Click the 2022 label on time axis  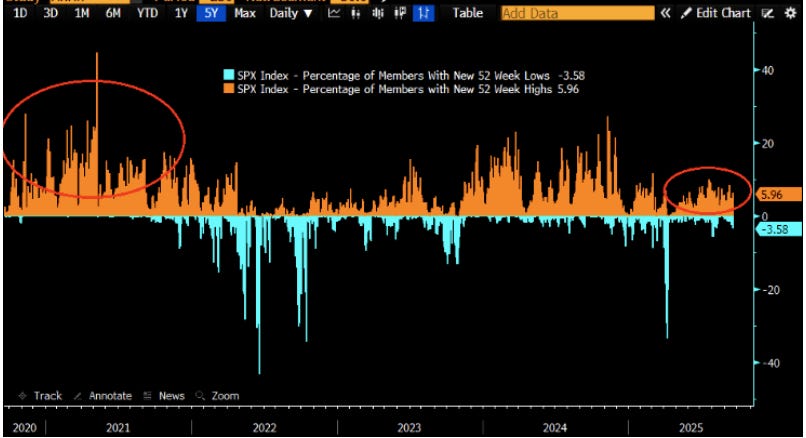coord(264,428)
